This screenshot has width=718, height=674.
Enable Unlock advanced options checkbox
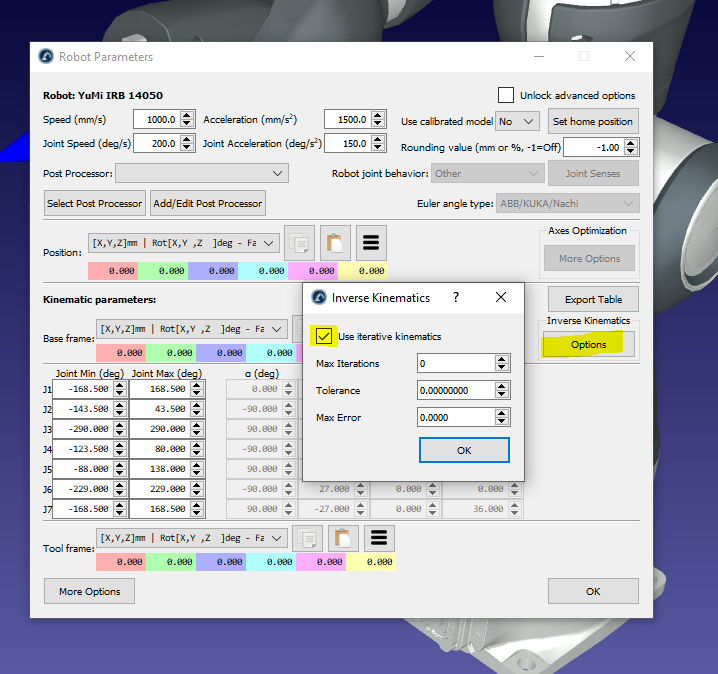pos(506,95)
